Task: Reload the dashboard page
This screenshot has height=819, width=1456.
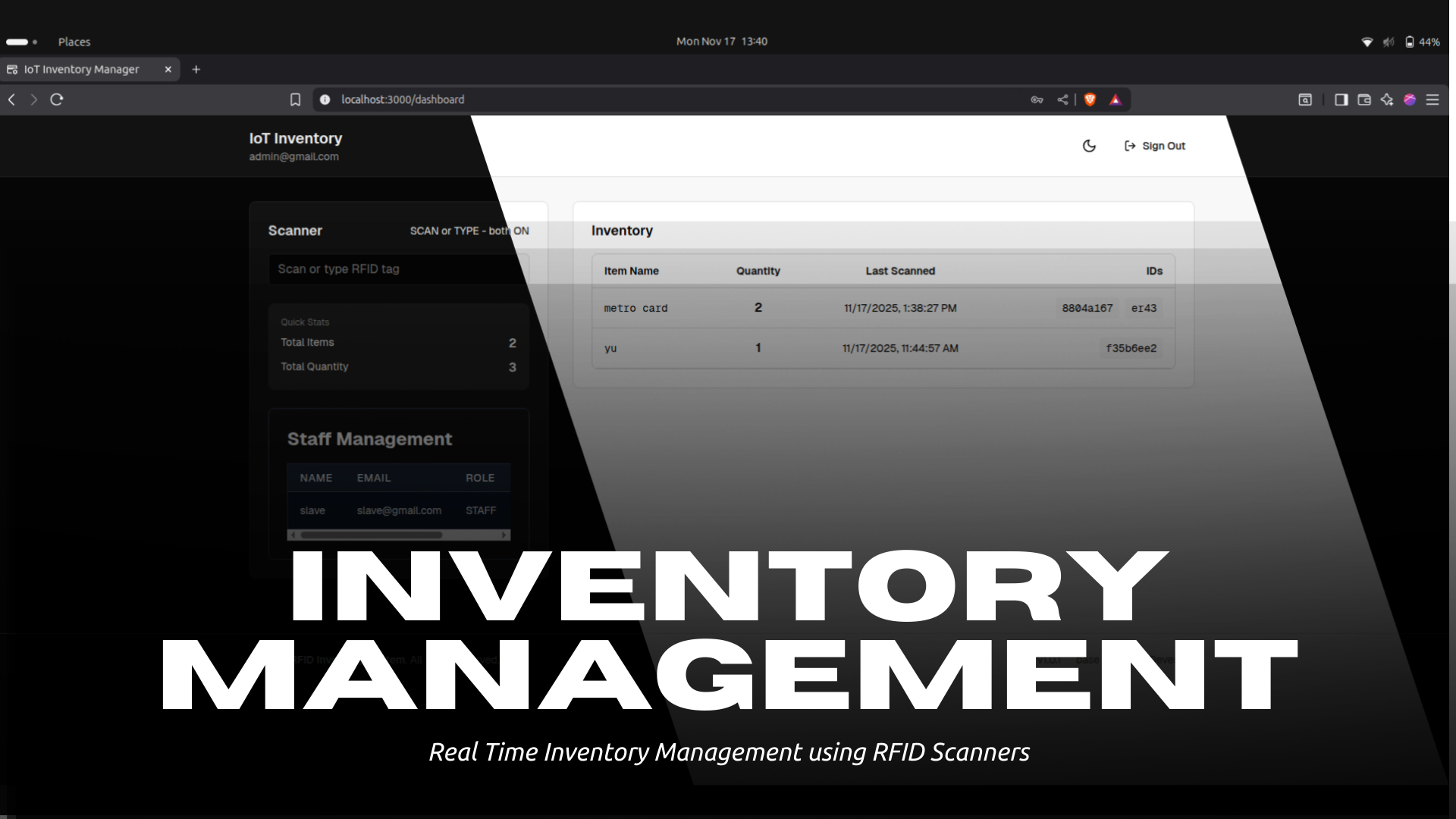Action: [x=56, y=99]
